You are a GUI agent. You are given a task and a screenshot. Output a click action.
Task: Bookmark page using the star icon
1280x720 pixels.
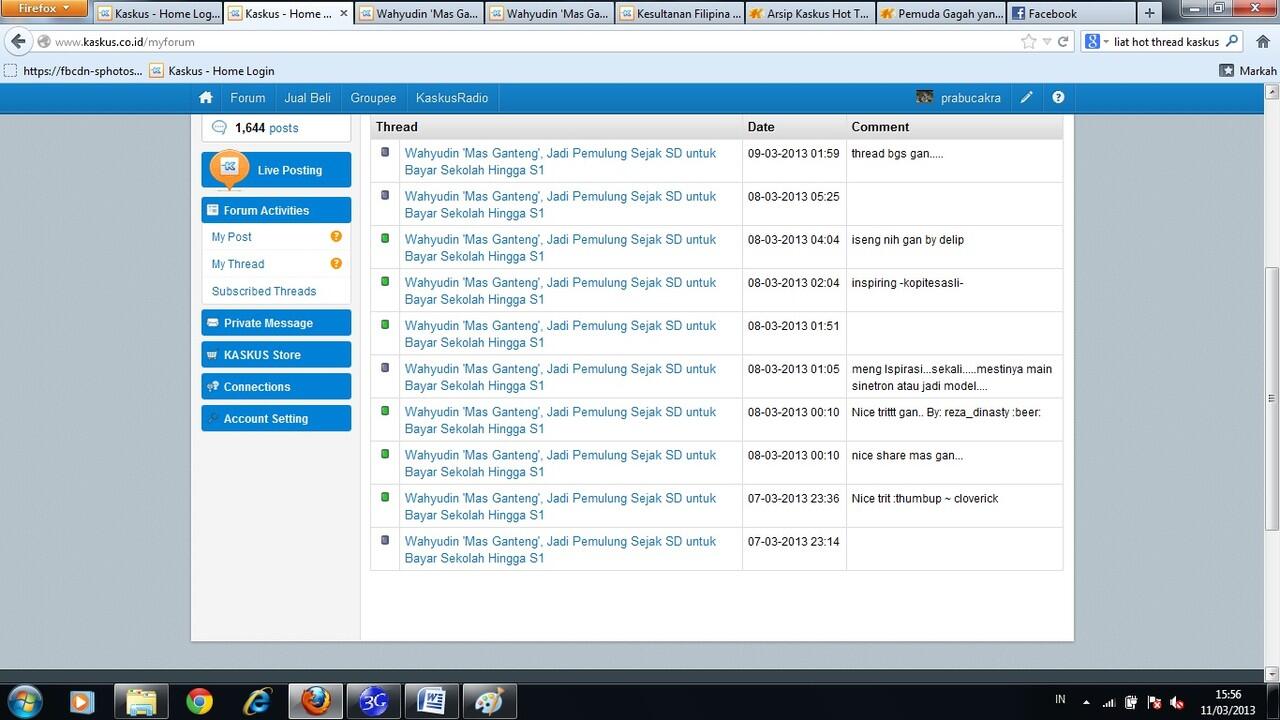1028,42
